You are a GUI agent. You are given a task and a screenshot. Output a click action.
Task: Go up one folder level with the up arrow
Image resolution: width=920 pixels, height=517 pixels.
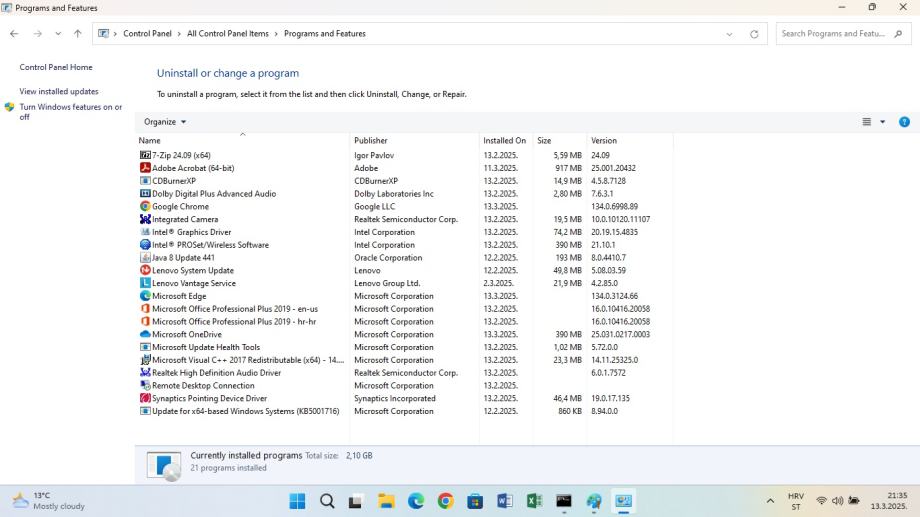[x=78, y=33]
